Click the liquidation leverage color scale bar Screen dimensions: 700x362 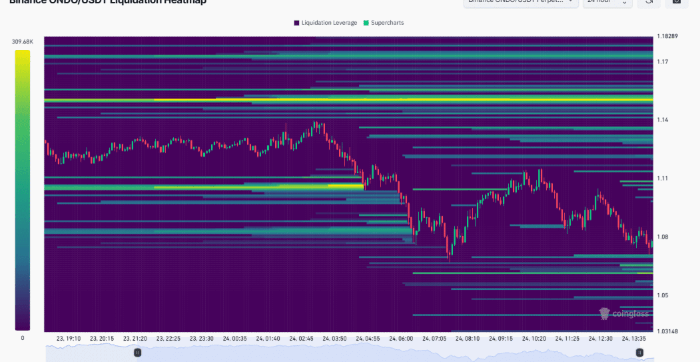22,190
